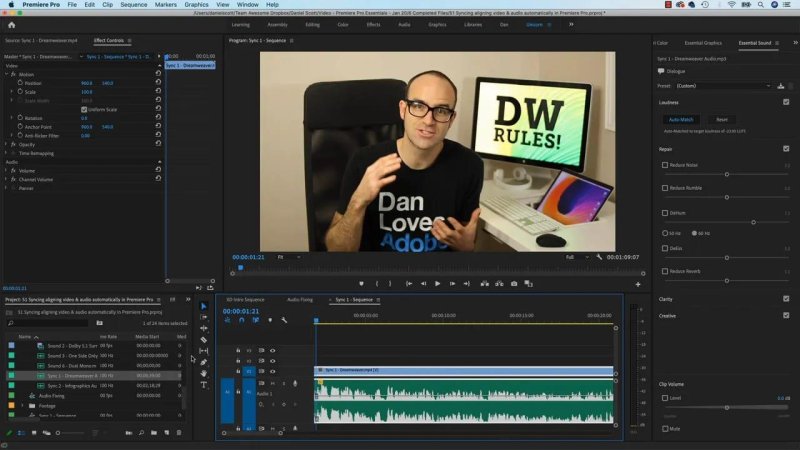
Task: Switch to the Color workspace
Action: click(343, 24)
